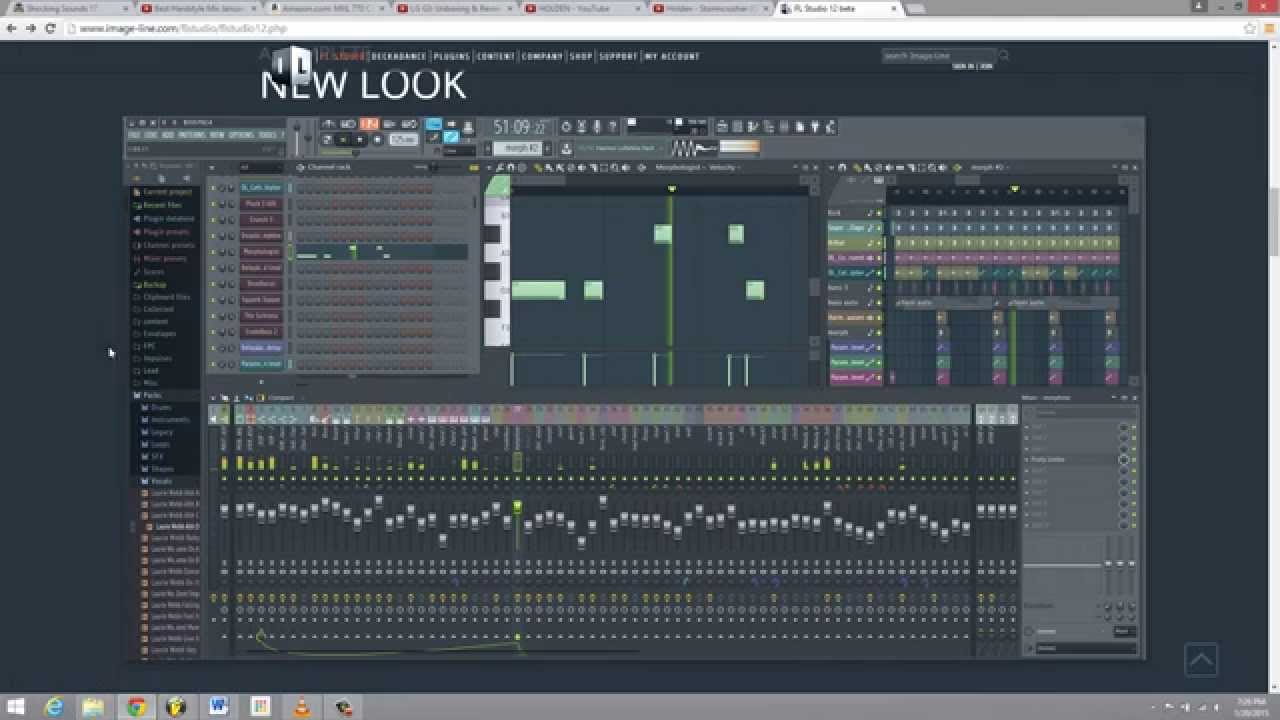This screenshot has width=1280, height=720.
Task: Open the PATTERNS menu in FL Studio
Action: point(190,134)
